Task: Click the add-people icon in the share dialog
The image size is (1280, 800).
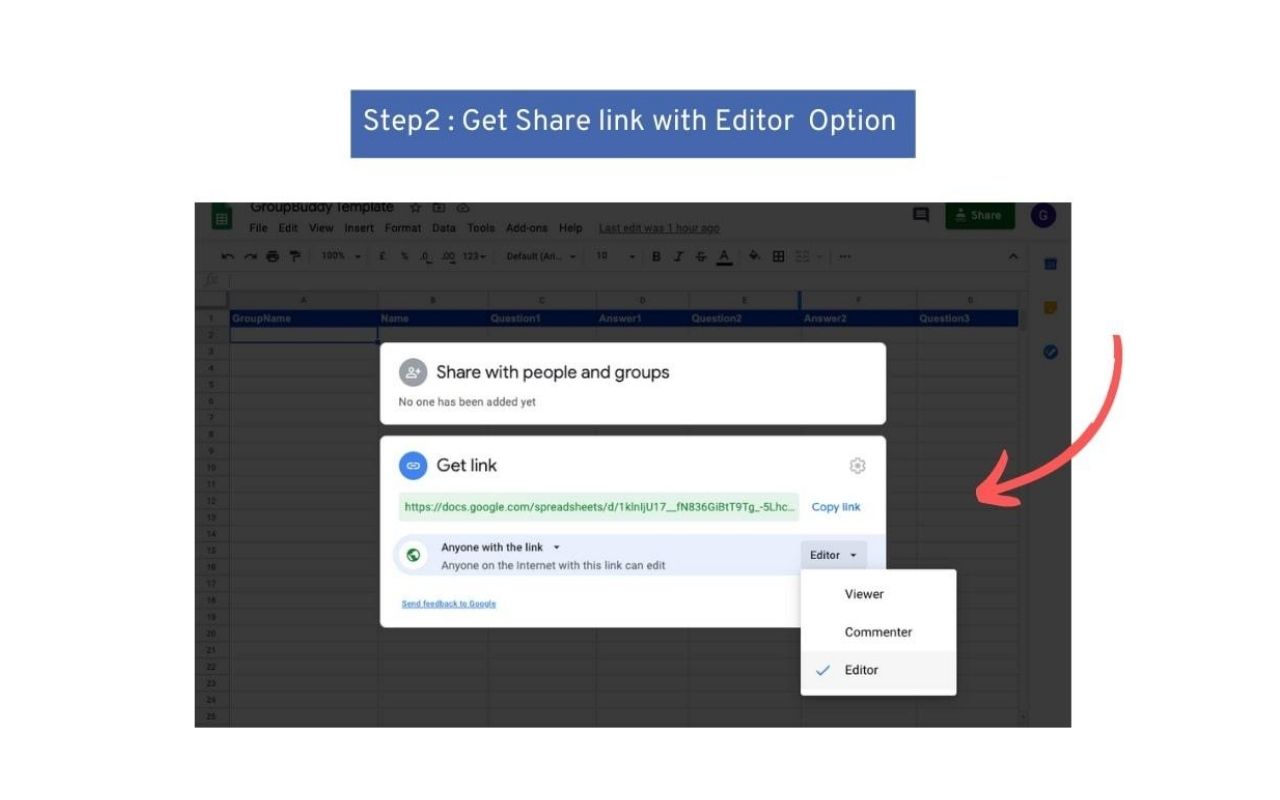Action: (x=413, y=373)
